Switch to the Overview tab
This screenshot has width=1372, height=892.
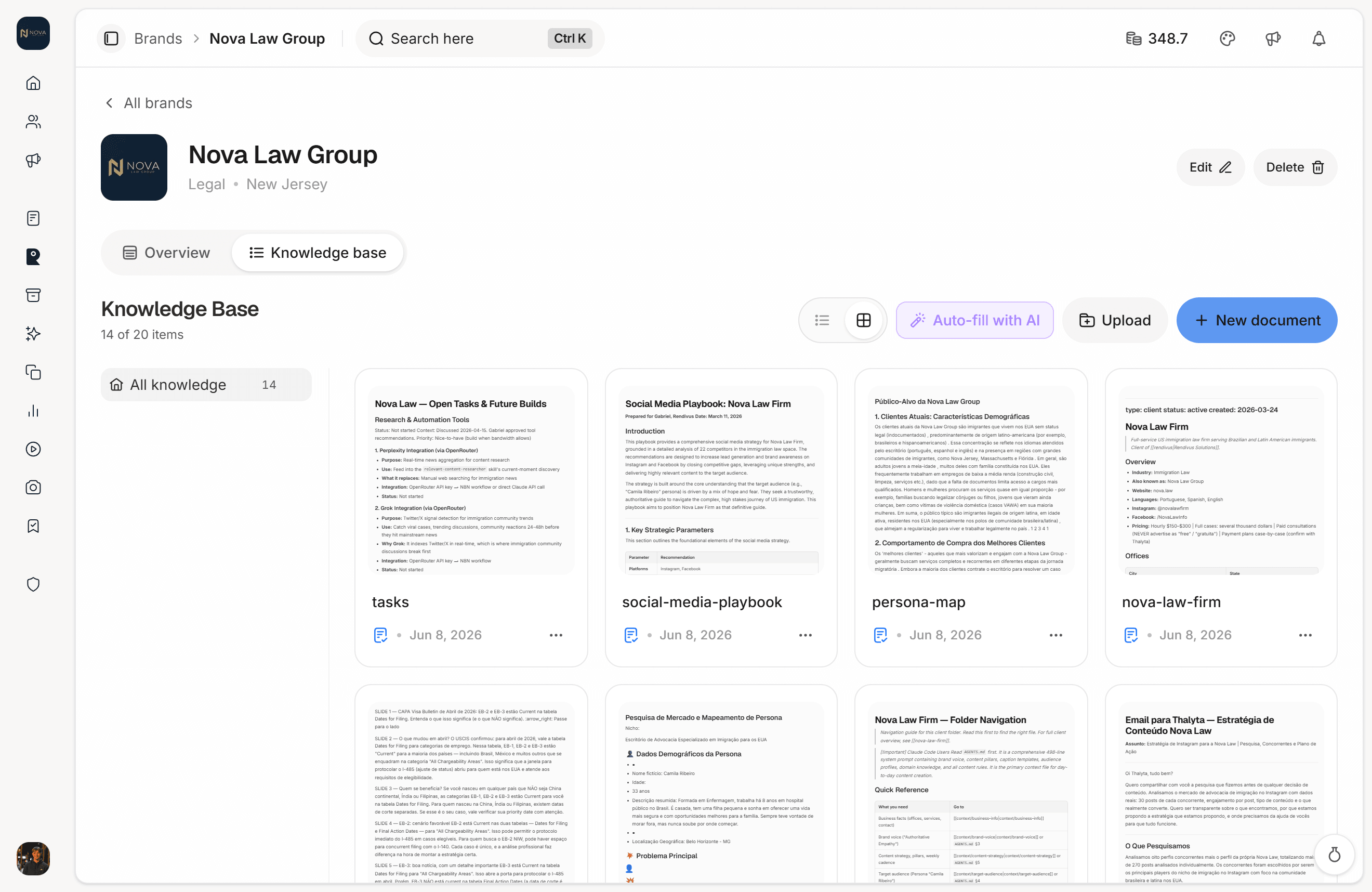pos(167,253)
